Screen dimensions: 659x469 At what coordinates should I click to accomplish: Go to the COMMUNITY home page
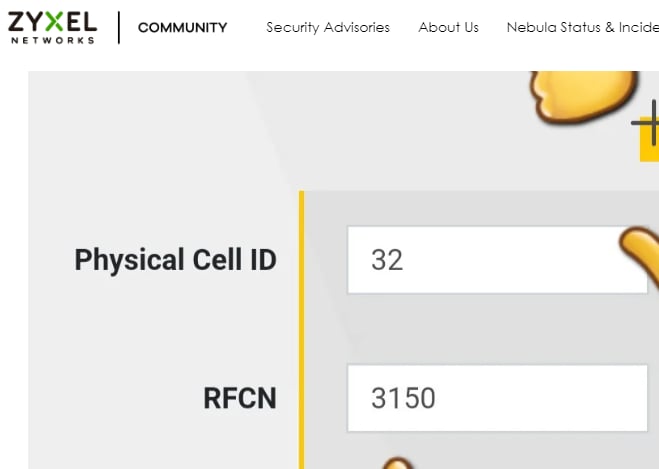[x=182, y=28]
